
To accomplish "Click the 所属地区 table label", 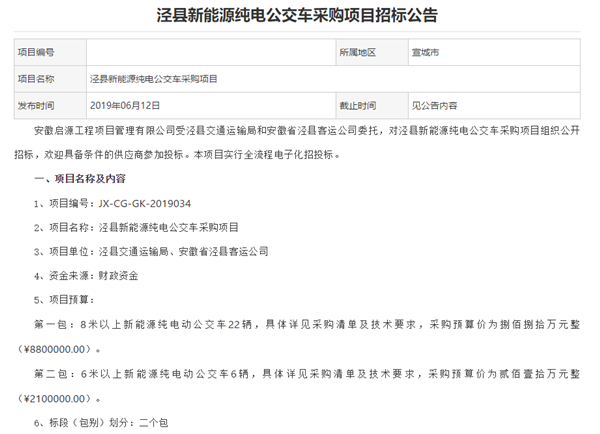I will (356, 52).
